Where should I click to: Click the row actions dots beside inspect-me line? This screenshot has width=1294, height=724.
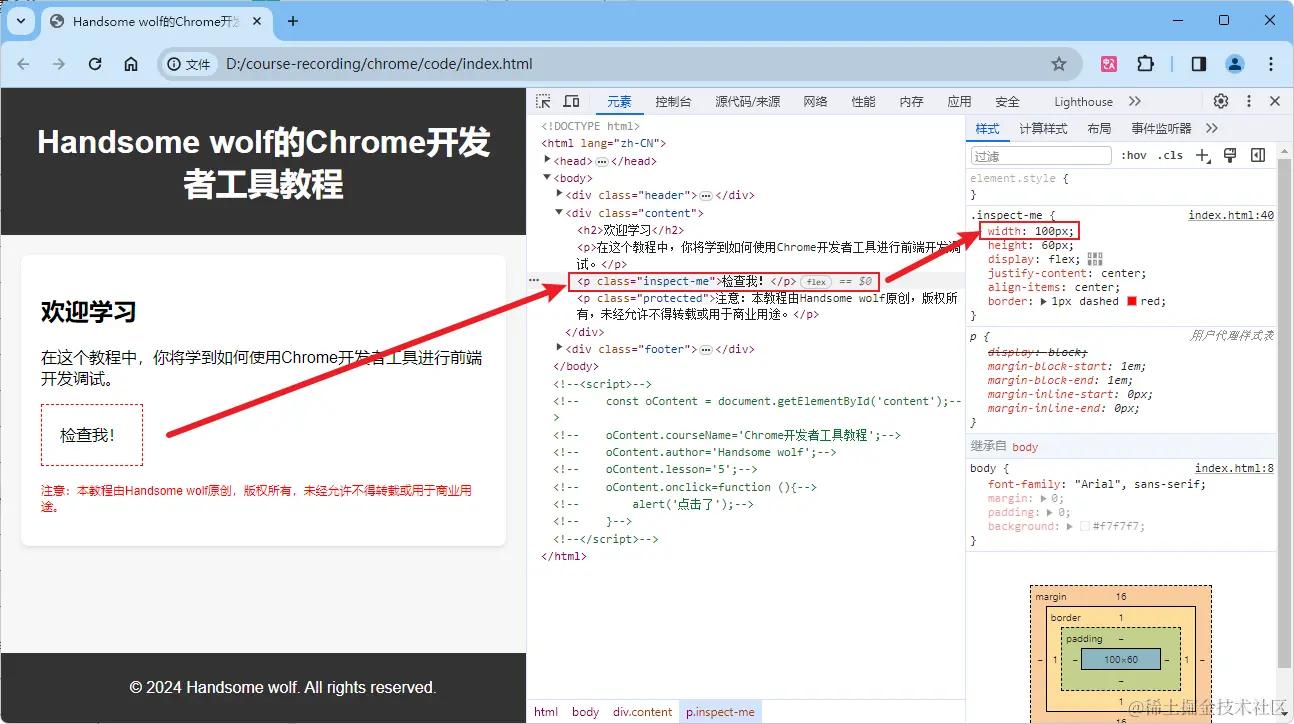[534, 281]
